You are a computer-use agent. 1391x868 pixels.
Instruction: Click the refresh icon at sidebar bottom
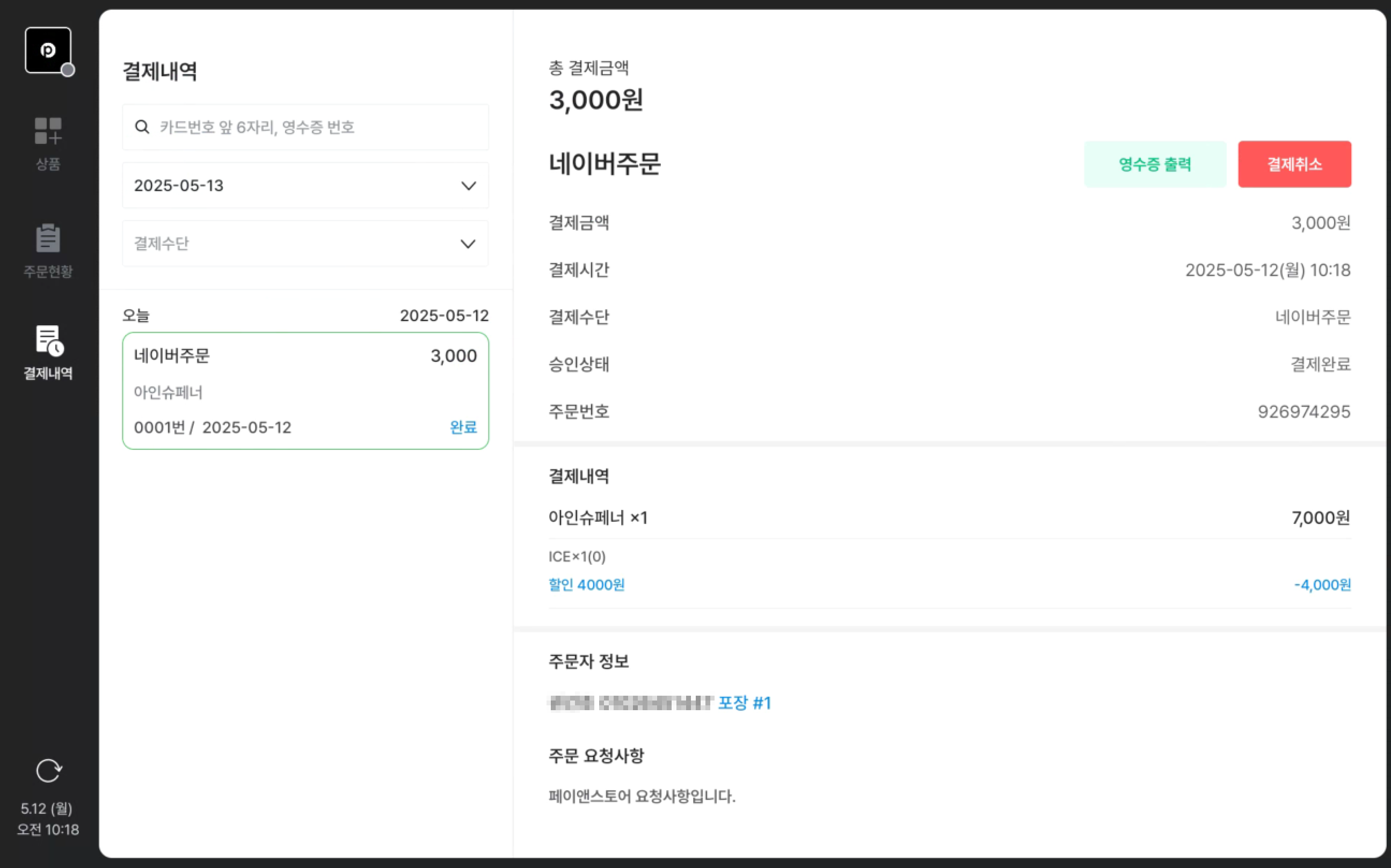48,771
